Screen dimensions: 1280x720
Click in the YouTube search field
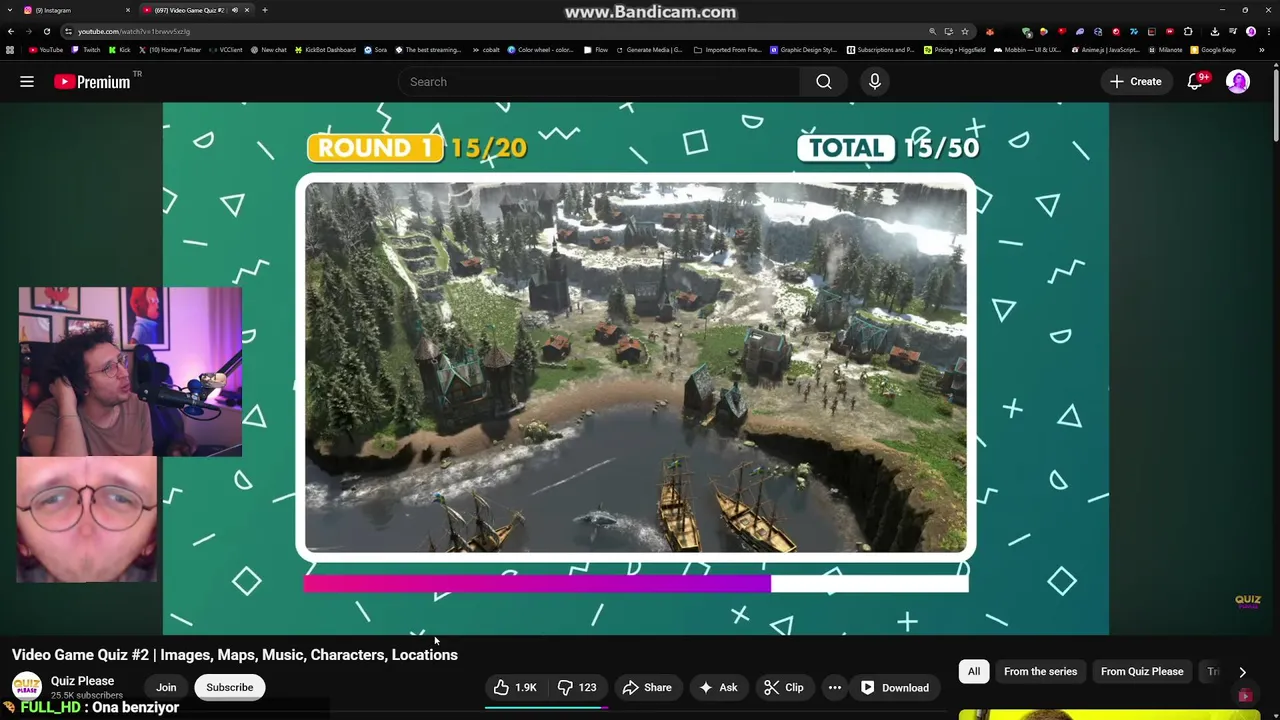(x=598, y=82)
